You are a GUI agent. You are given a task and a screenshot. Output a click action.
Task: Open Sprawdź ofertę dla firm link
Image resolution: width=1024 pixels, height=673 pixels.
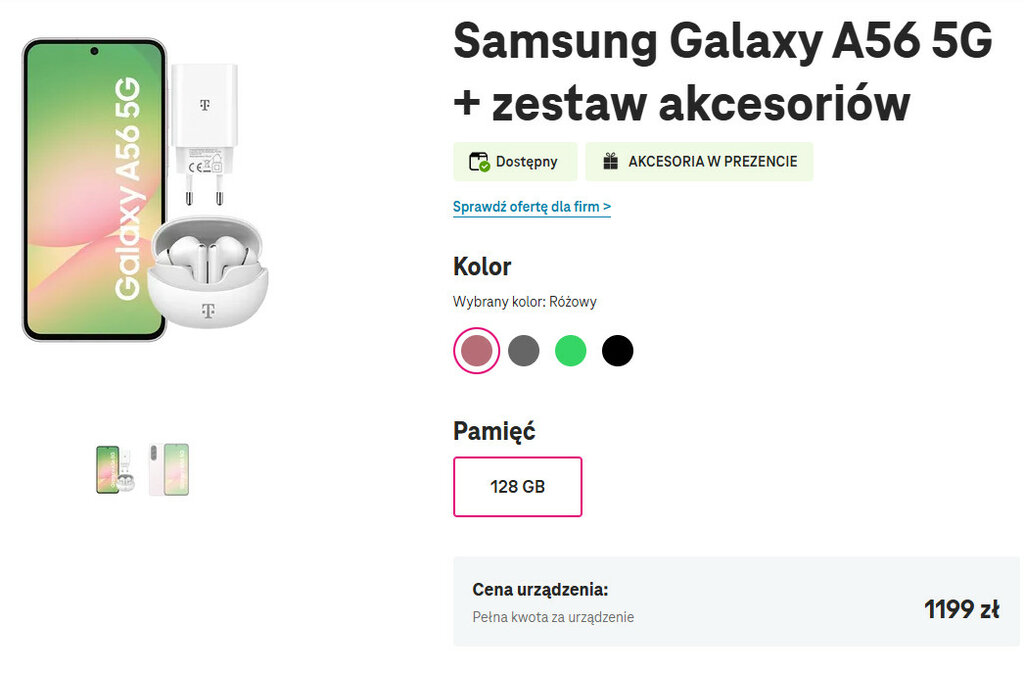pyautogui.click(x=531, y=207)
